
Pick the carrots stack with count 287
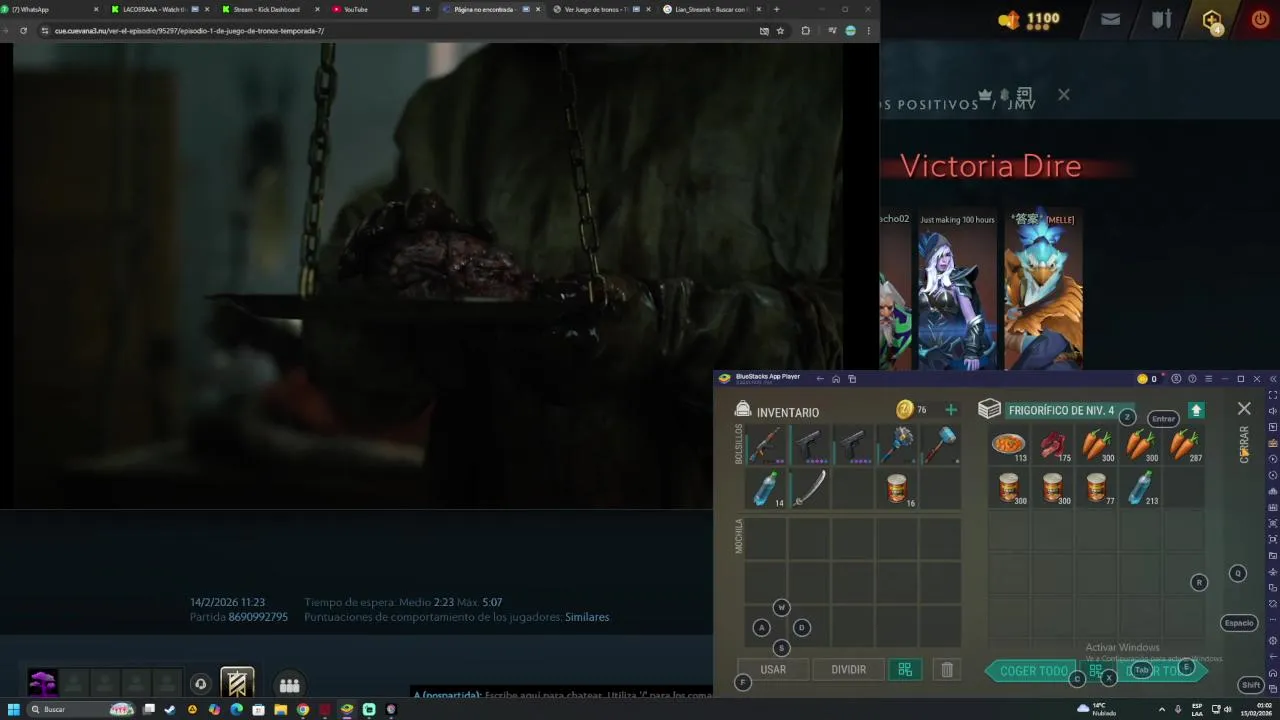point(1184,444)
